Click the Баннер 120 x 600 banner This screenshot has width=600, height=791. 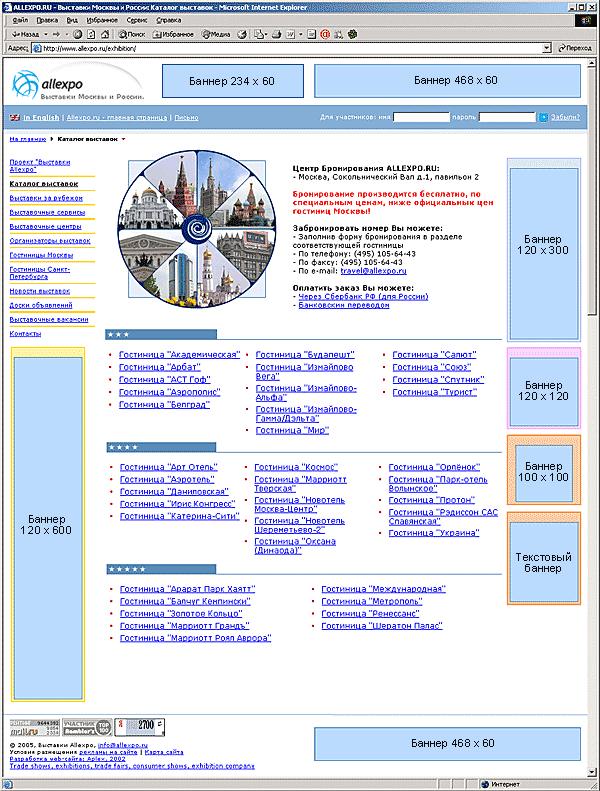coord(47,524)
